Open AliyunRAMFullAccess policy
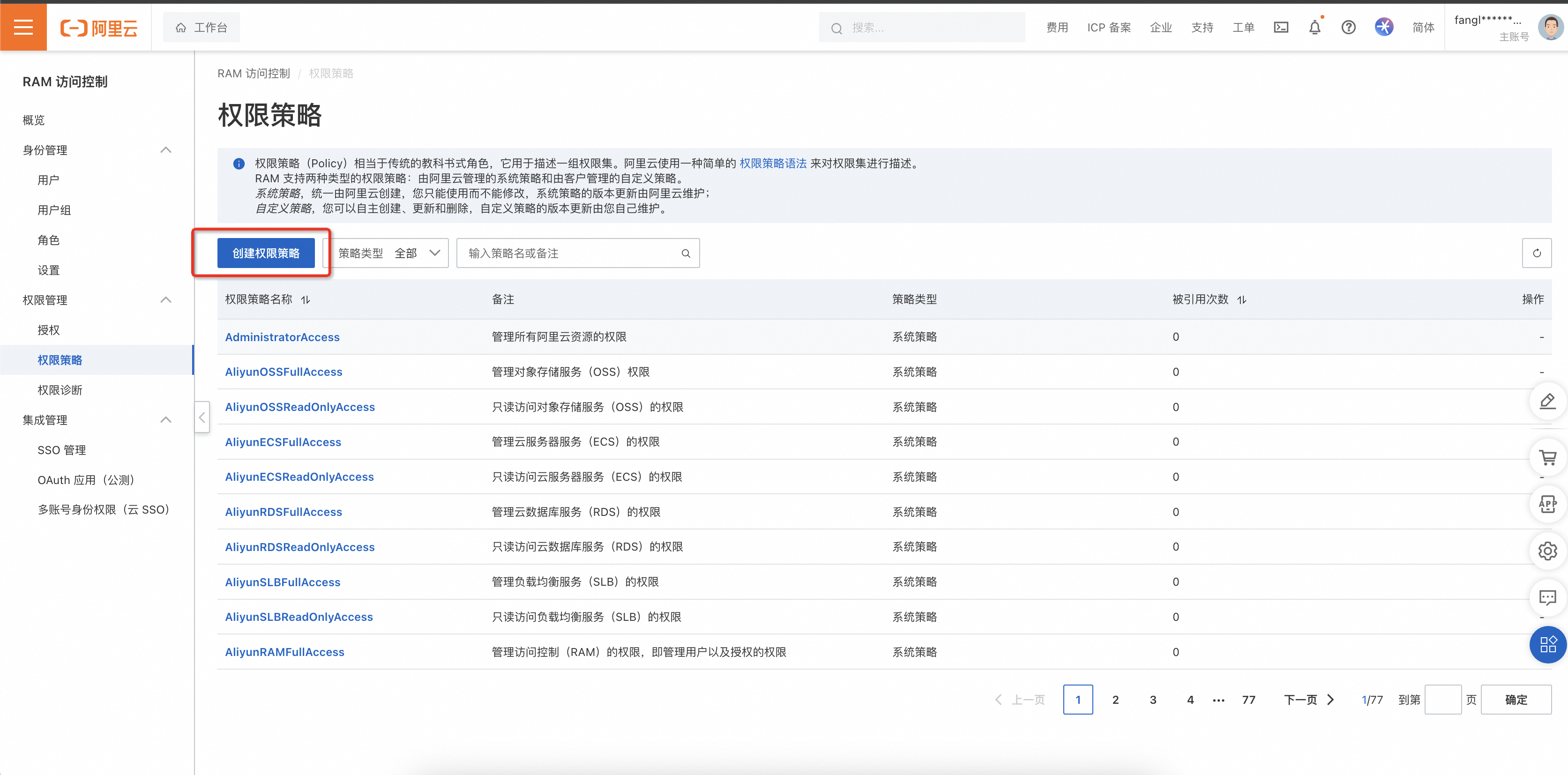Image resolution: width=1568 pixels, height=775 pixels. pos(285,652)
